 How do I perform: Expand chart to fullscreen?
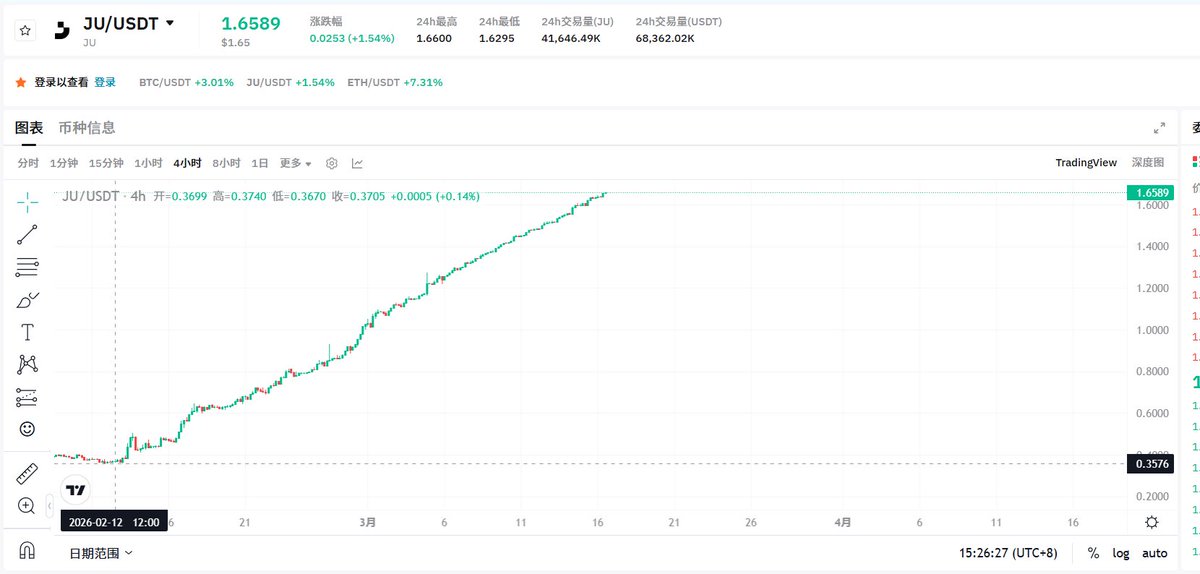pos(1159,128)
